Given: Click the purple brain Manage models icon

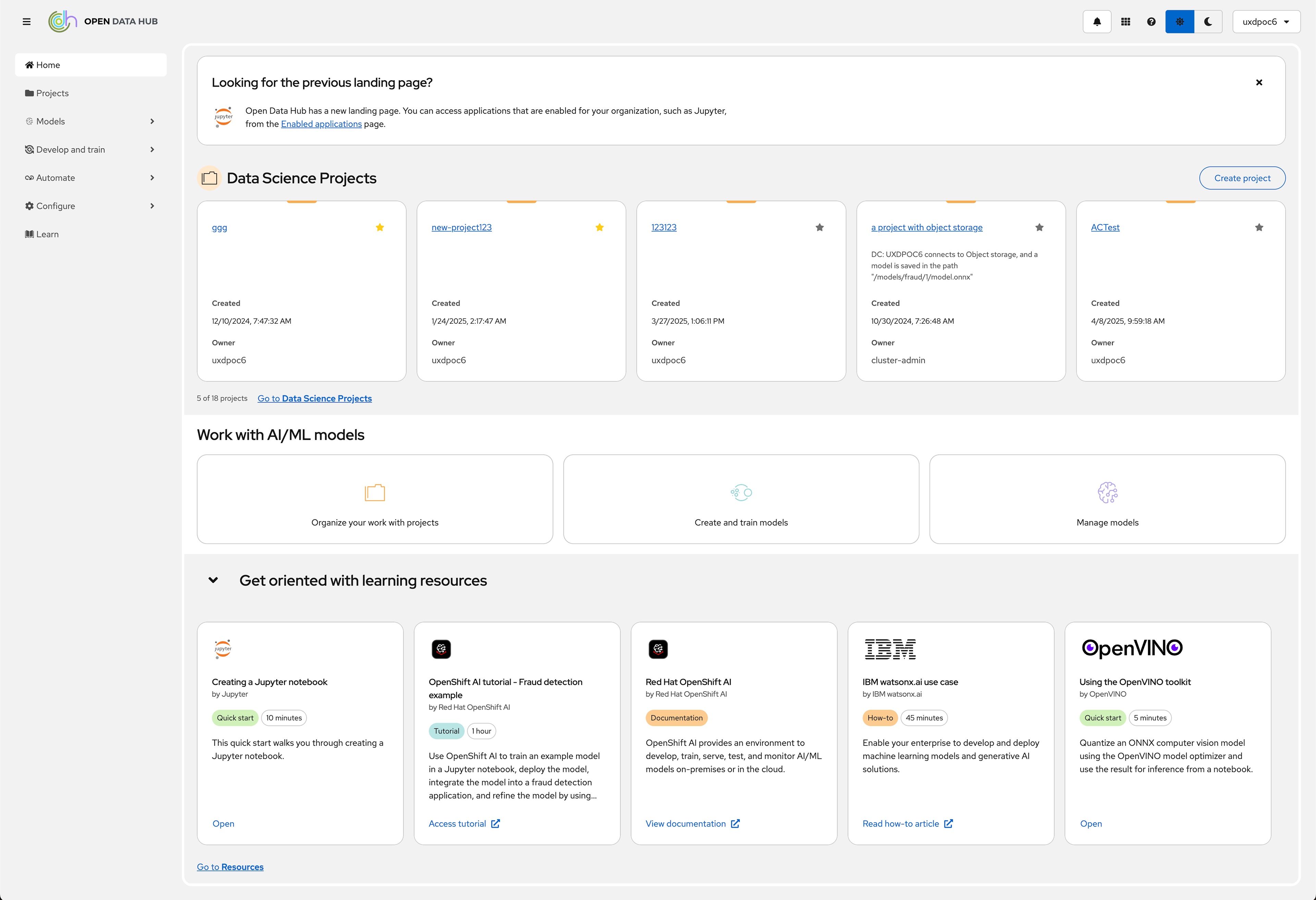Looking at the screenshot, I should (1107, 492).
